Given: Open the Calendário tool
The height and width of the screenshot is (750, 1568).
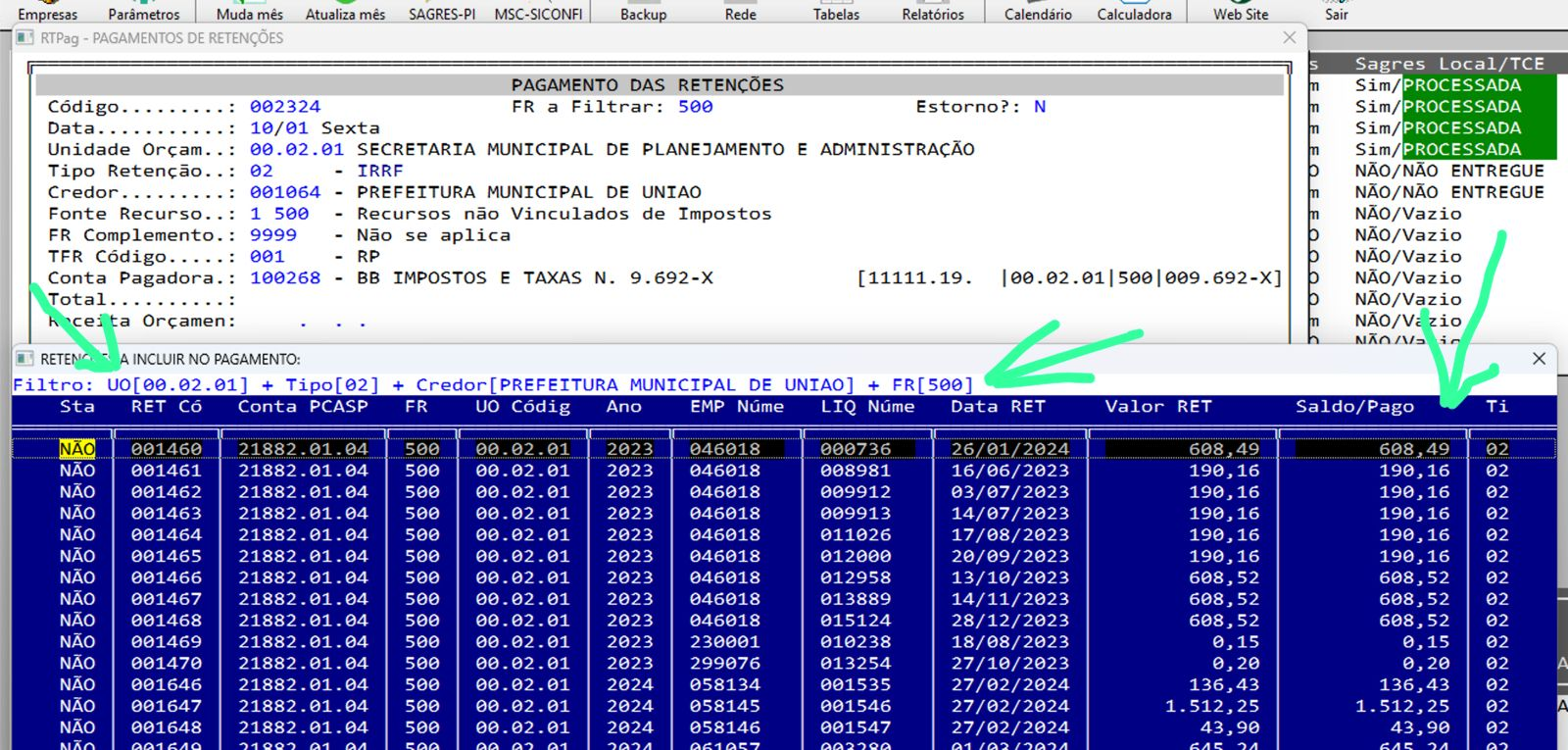Looking at the screenshot, I should [x=1038, y=13].
